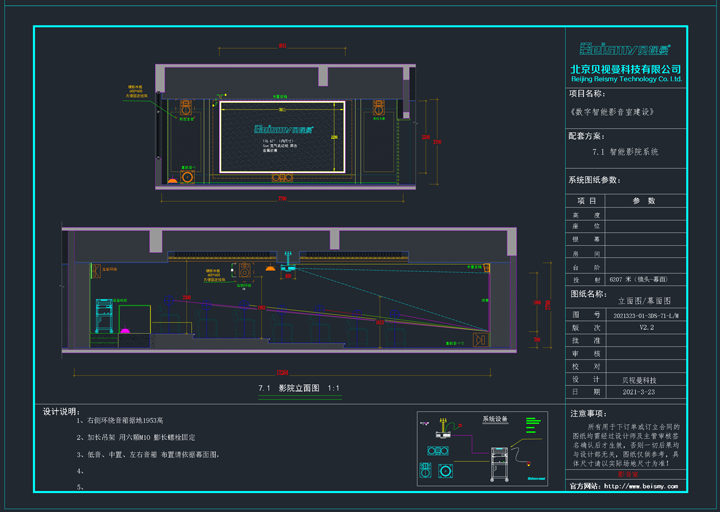720x512 pixels.
Task: Select the 配套方案 label
Action: click(587, 136)
